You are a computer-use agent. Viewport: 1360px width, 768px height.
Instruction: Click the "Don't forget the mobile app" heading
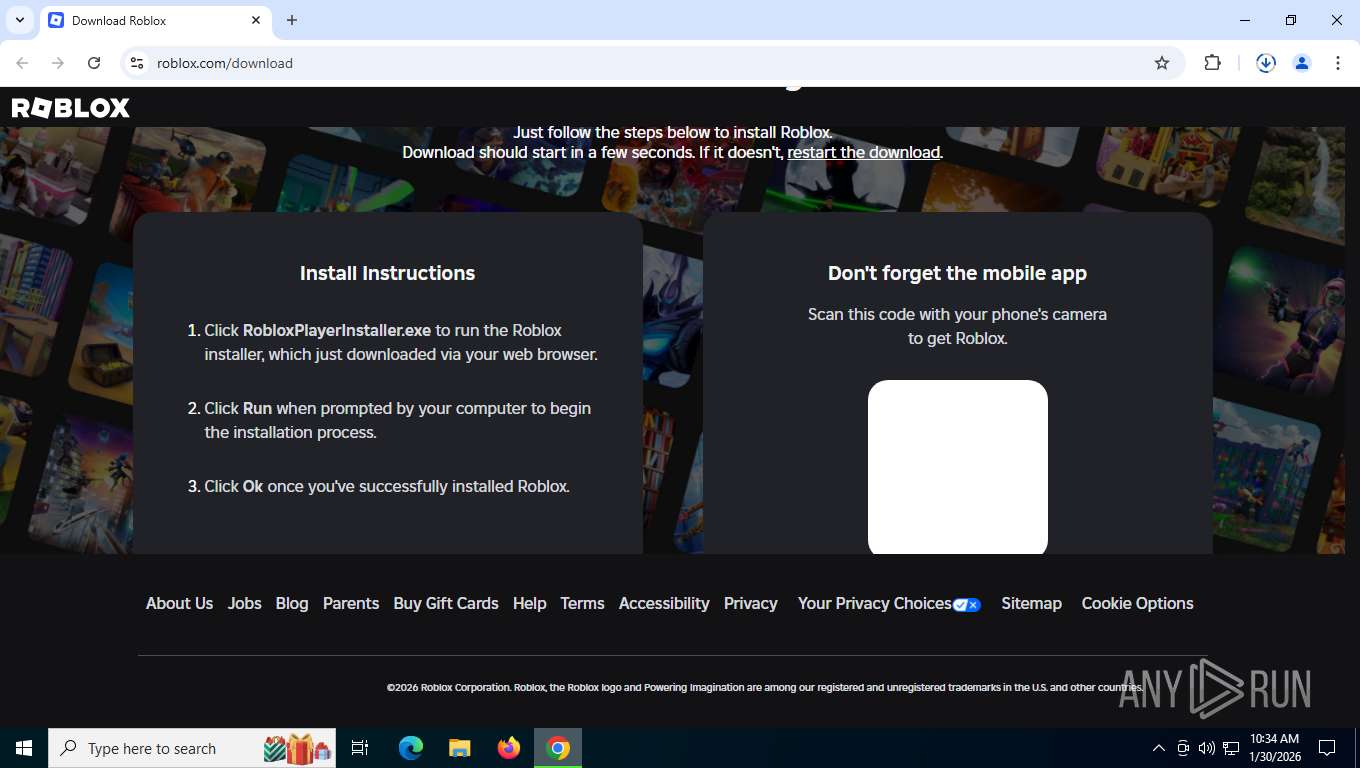coord(957,273)
